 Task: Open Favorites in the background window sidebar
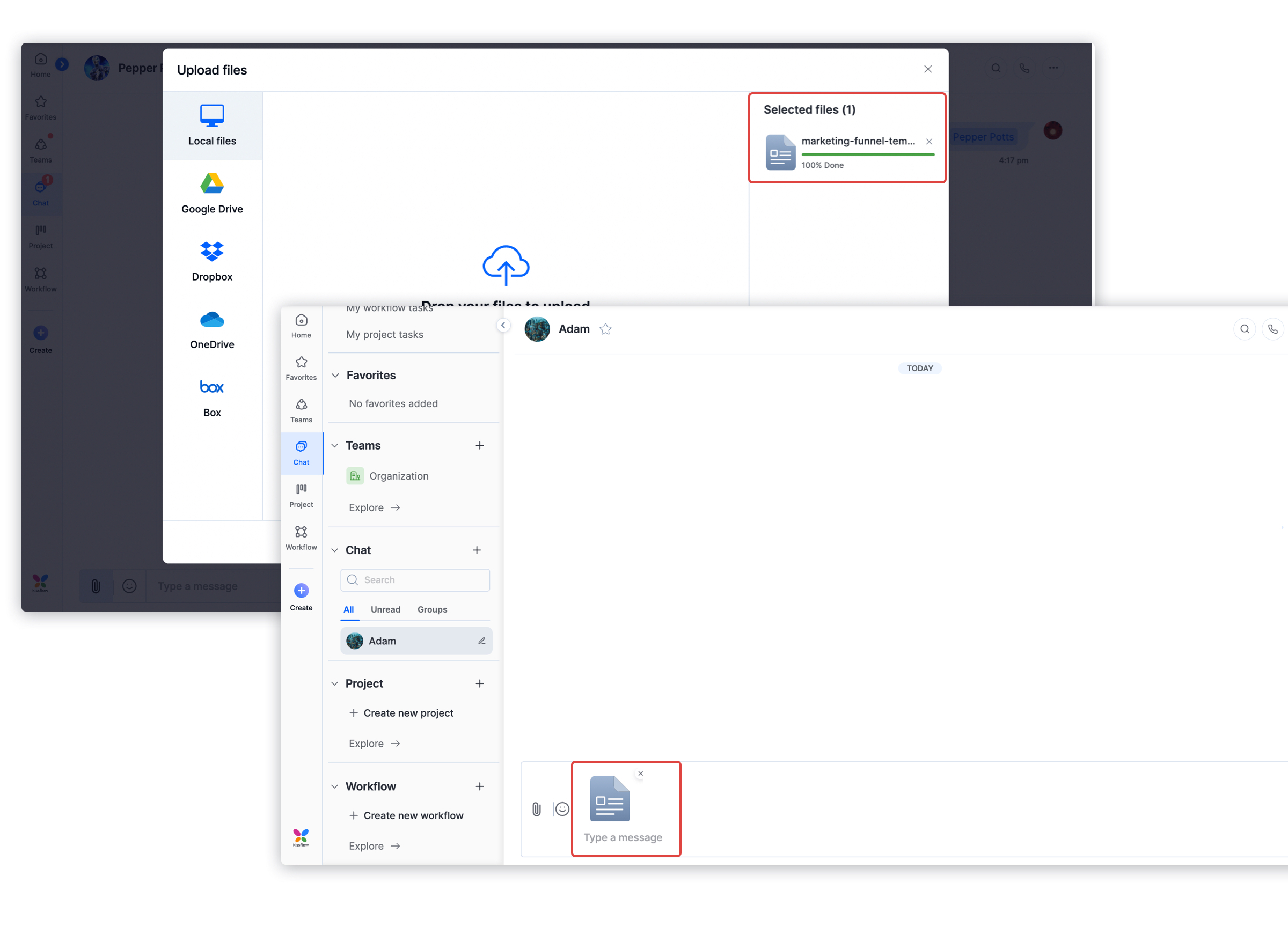tap(40, 108)
